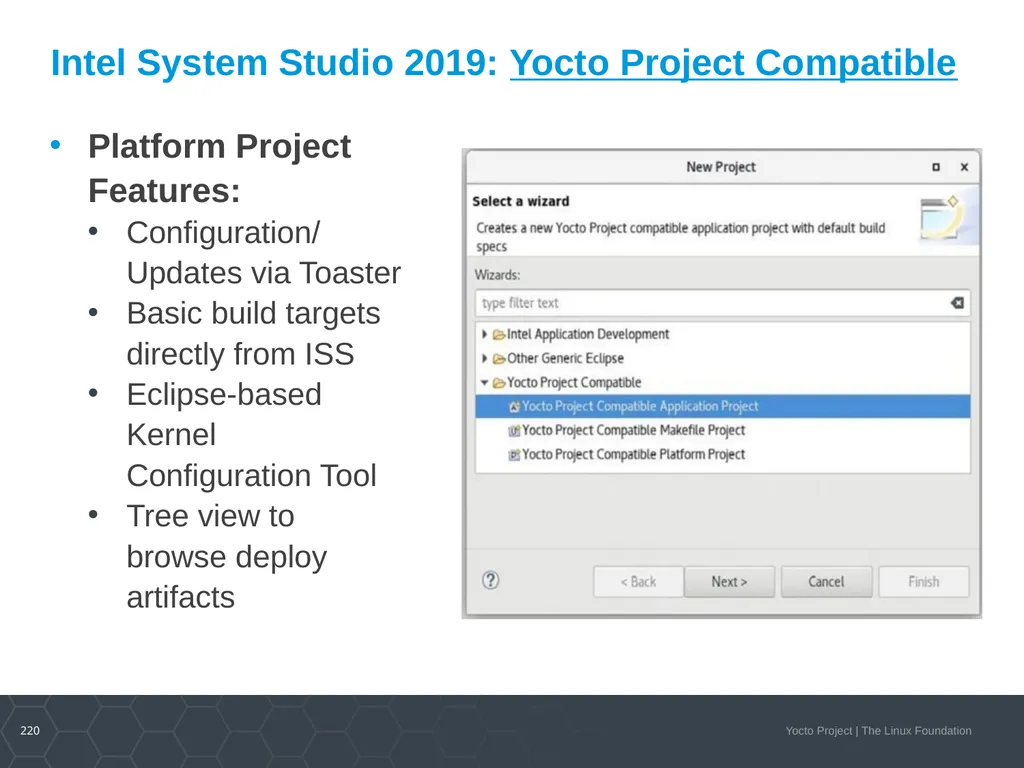This screenshot has height=768, width=1024.
Task: Click the Cancel button
Action: [826, 581]
